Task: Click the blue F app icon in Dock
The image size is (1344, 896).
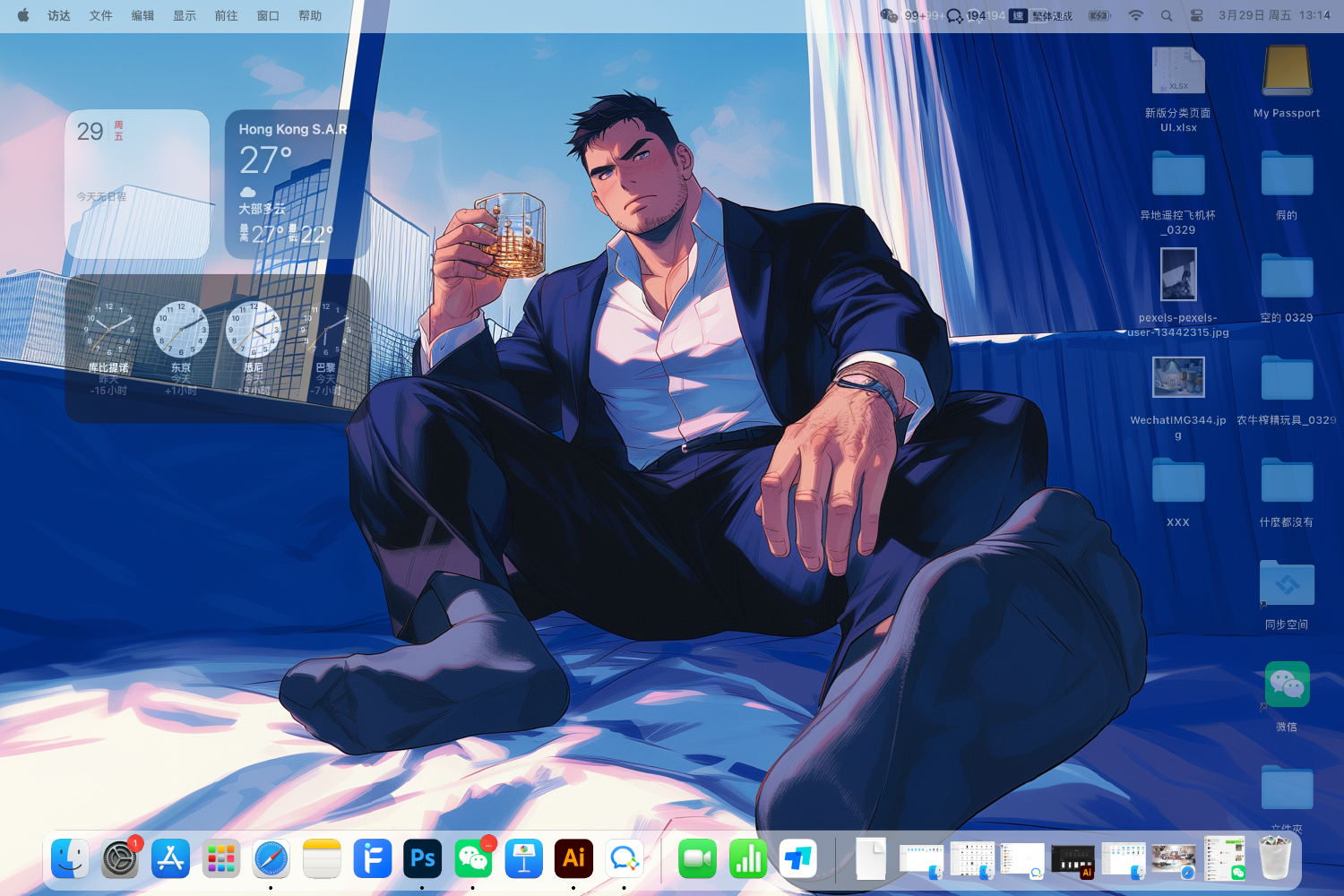Action: (x=372, y=858)
